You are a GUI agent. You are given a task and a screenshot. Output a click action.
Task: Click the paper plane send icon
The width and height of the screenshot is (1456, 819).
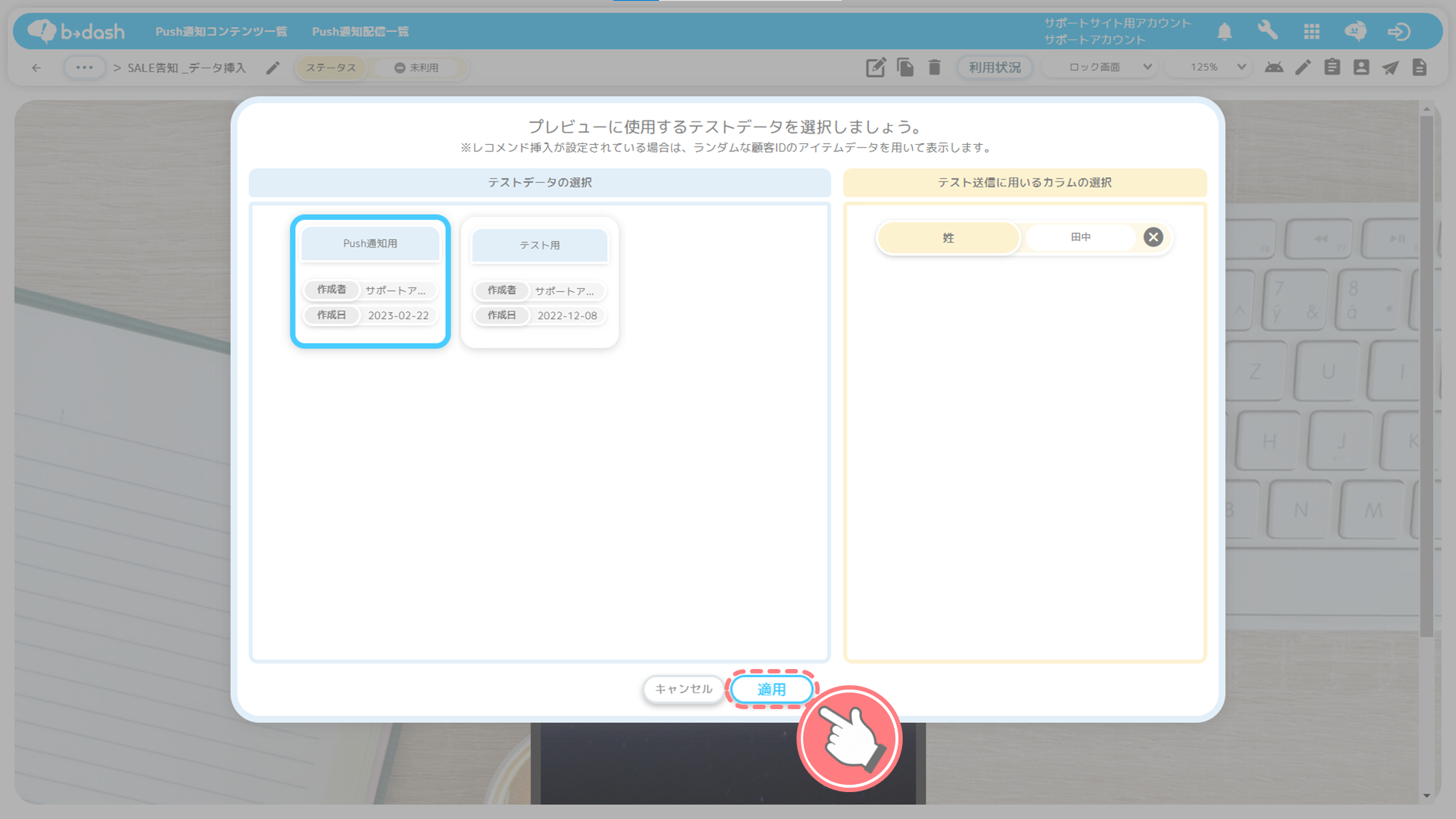(x=1390, y=68)
